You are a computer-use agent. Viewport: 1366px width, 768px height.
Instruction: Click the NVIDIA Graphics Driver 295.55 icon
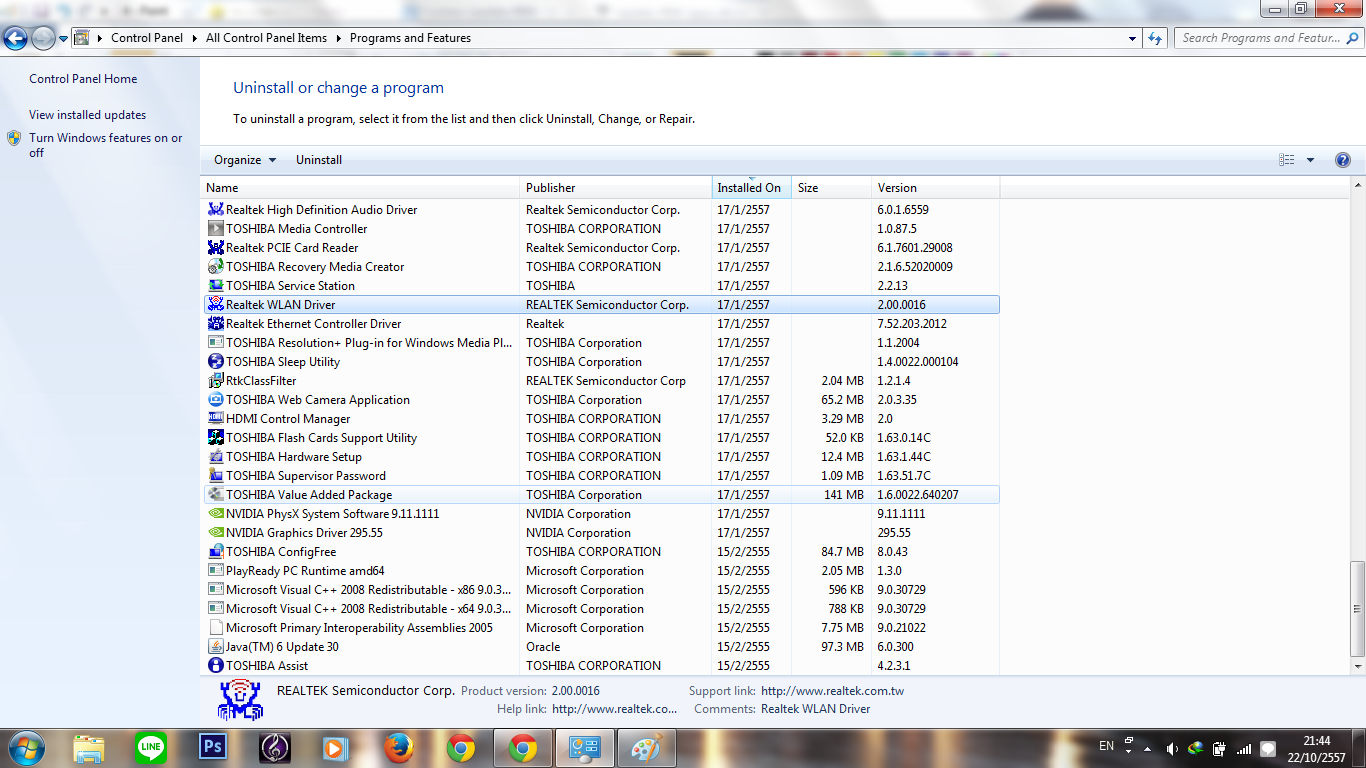point(215,533)
